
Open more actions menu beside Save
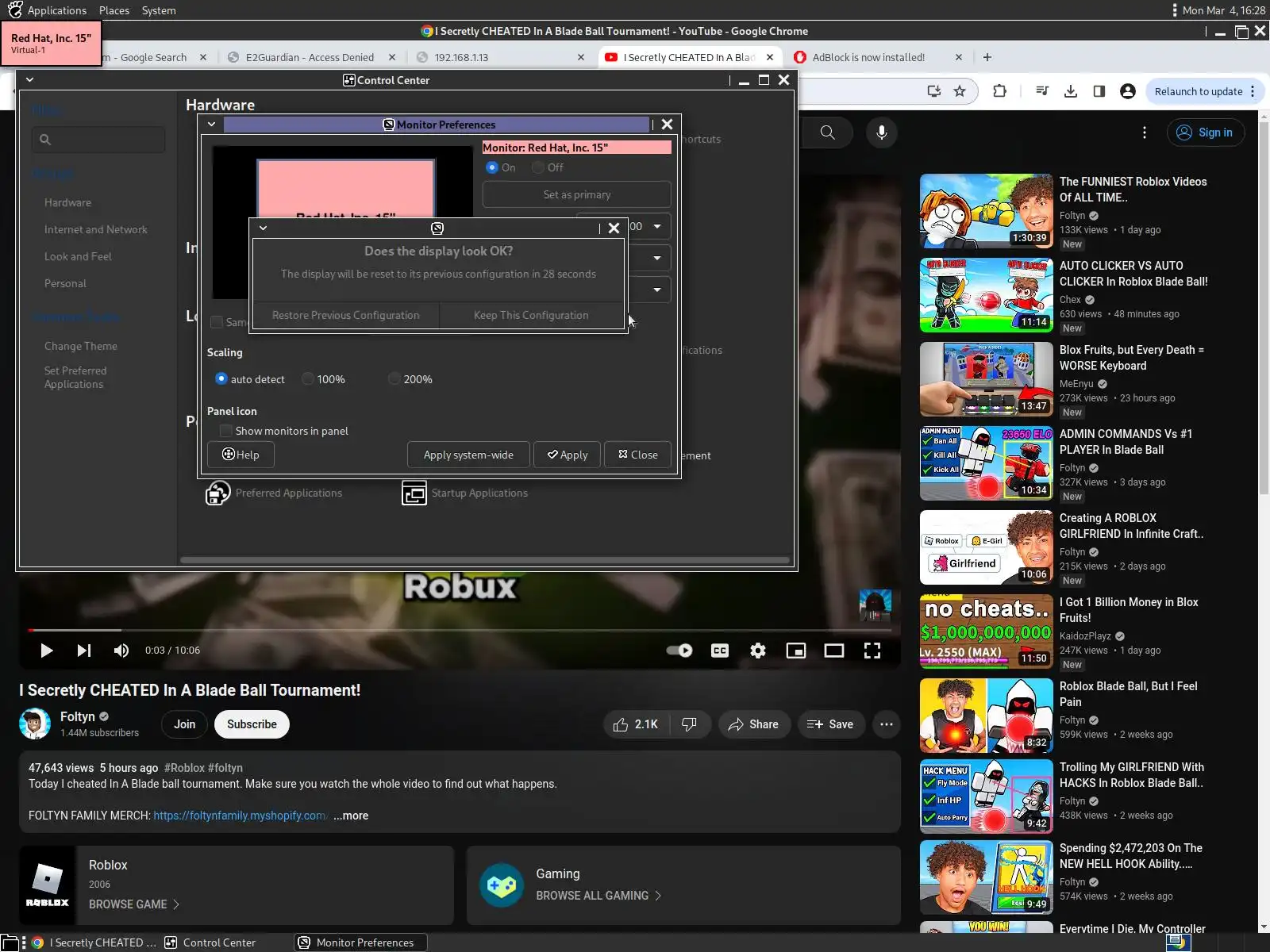886,724
